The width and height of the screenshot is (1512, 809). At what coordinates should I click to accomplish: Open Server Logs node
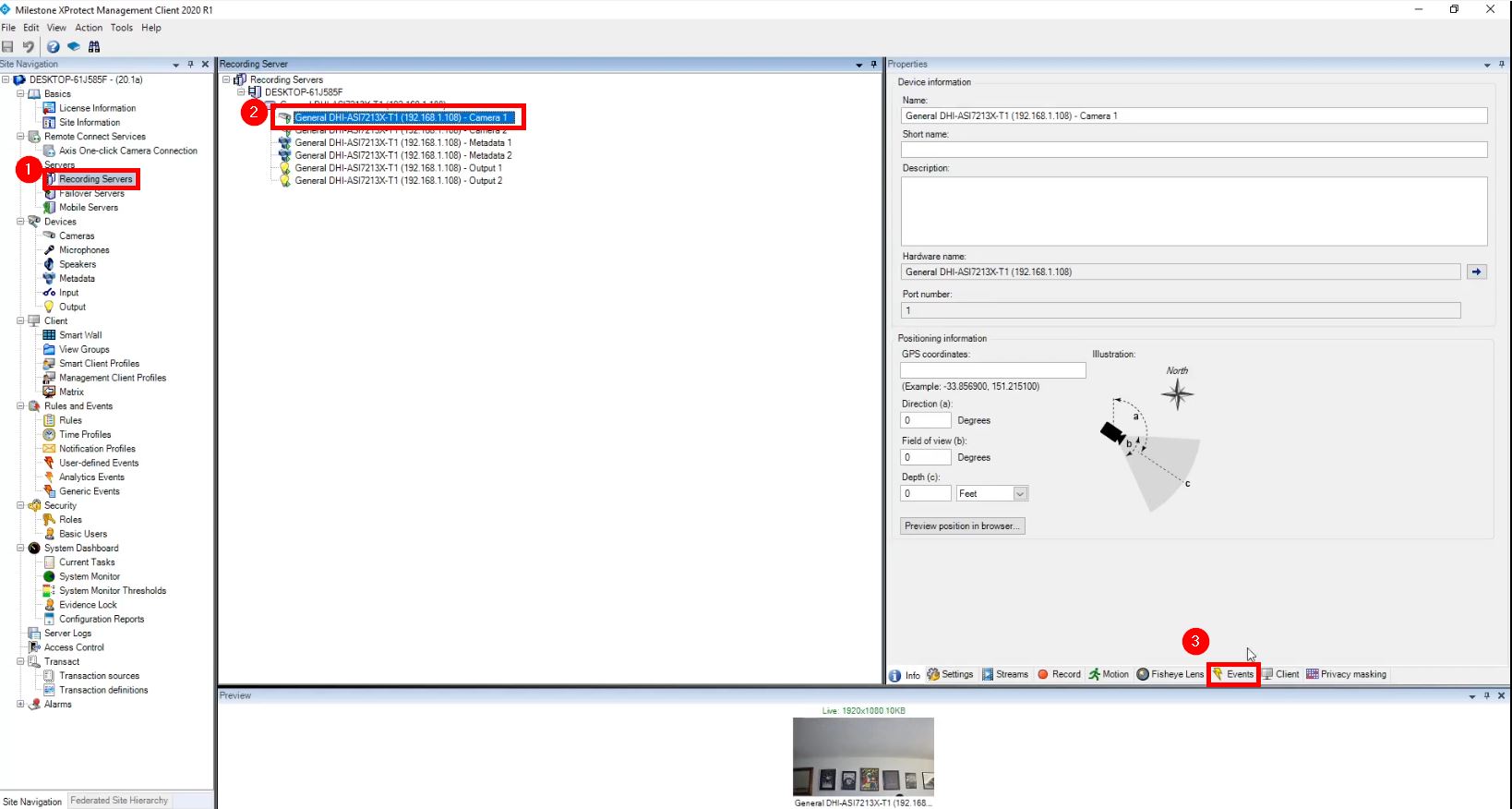67,634
